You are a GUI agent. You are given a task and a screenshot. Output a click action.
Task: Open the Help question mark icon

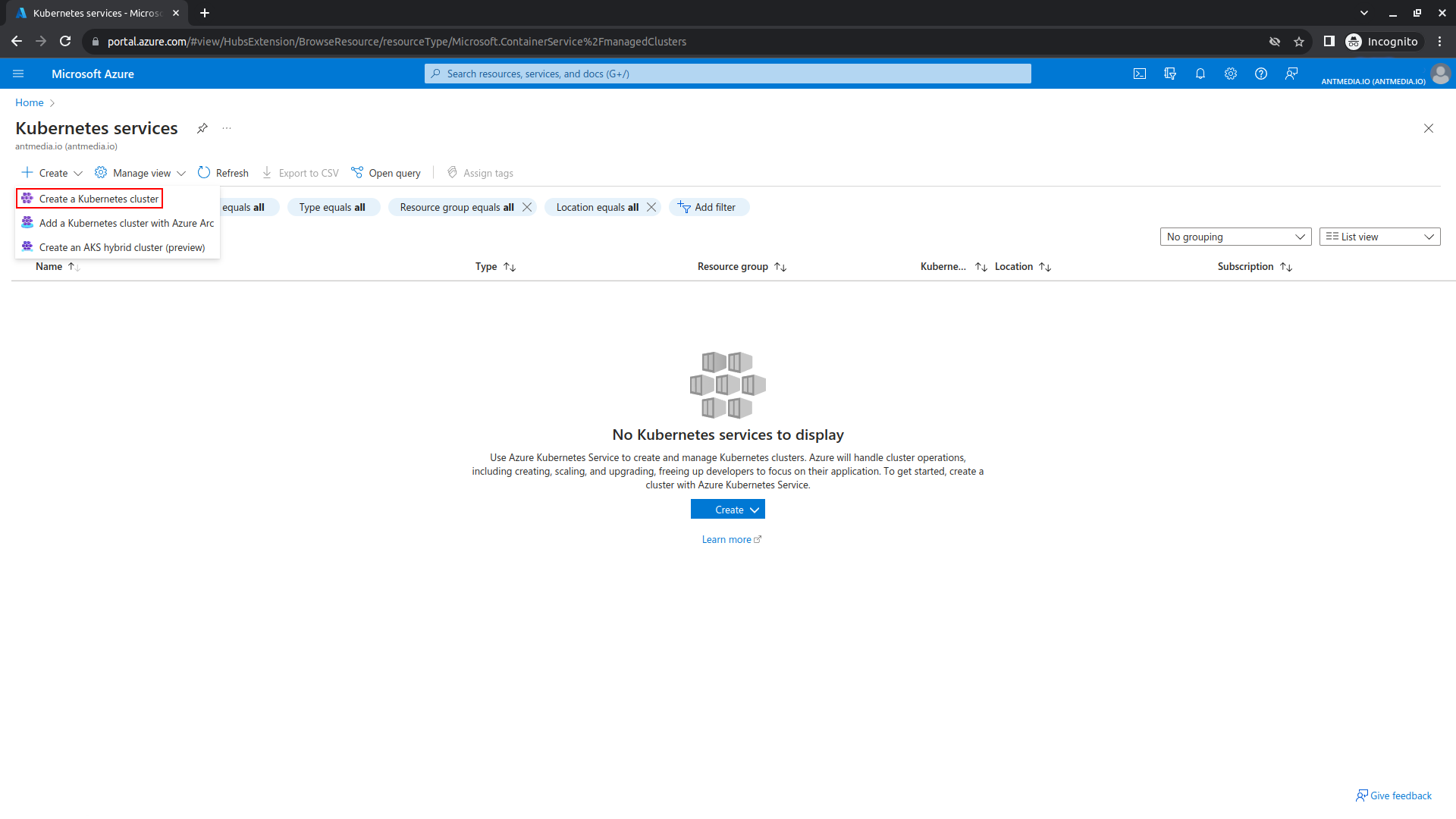(1261, 74)
